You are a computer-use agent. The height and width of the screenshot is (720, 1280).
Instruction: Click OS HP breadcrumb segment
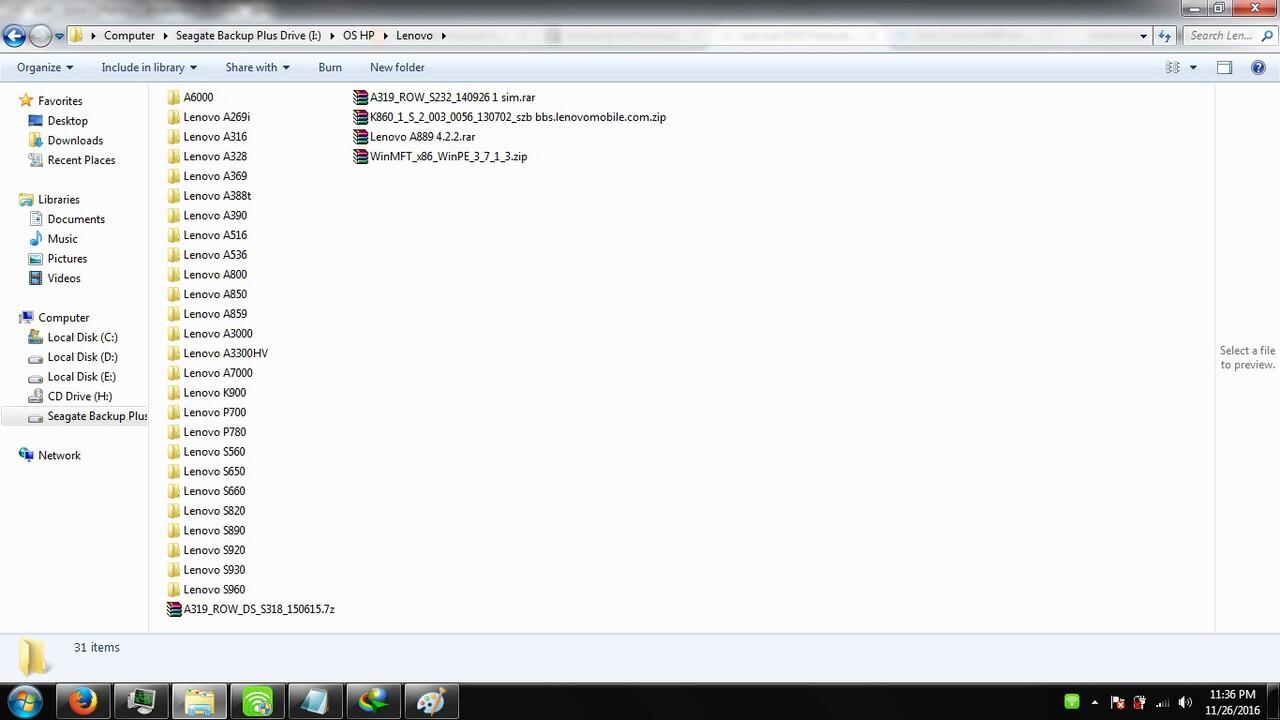358,36
